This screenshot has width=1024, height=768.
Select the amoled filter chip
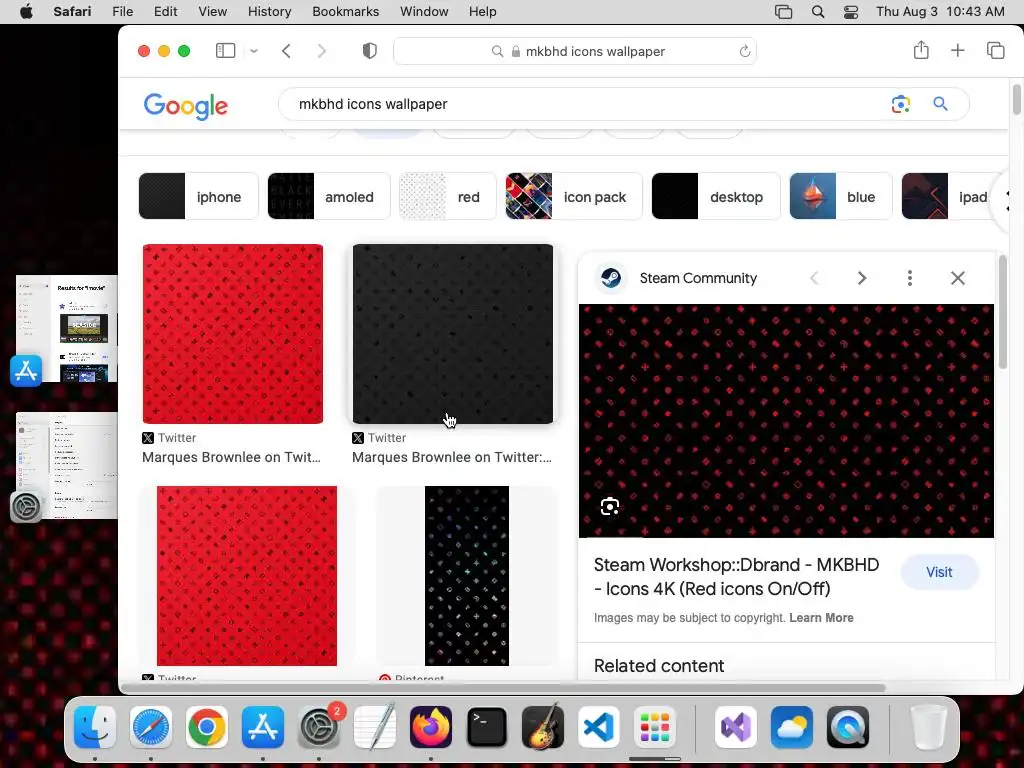coord(328,197)
